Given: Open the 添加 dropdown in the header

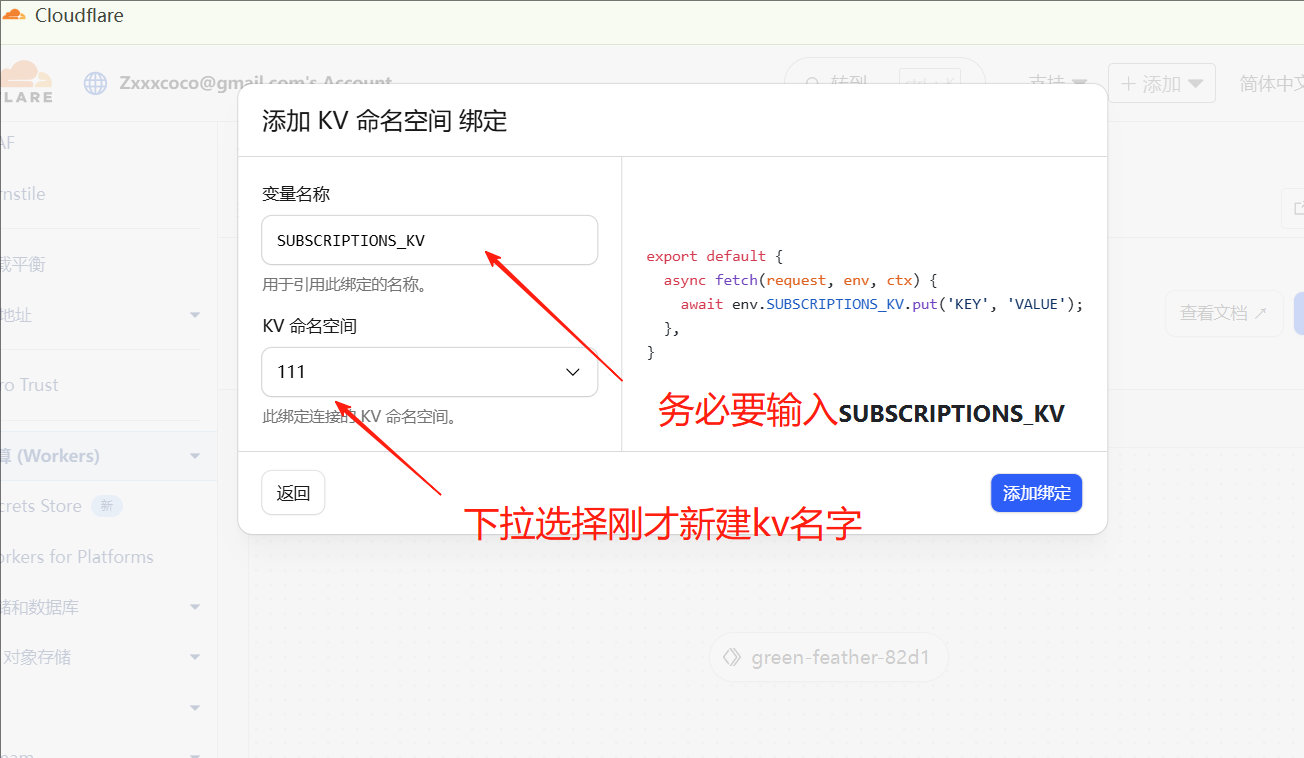Looking at the screenshot, I should (x=1161, y=84).
